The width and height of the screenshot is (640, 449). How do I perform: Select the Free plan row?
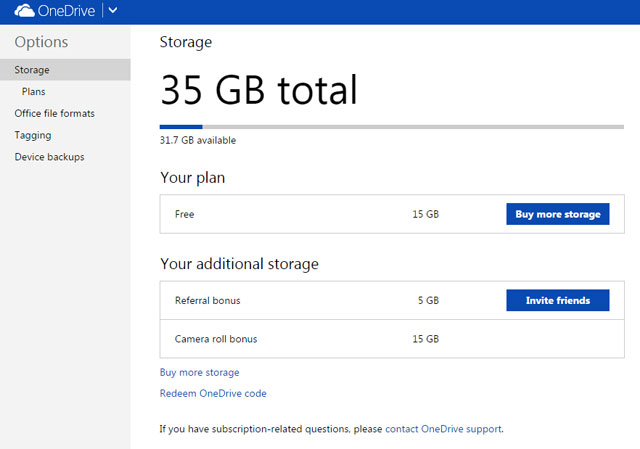[300, 214]
